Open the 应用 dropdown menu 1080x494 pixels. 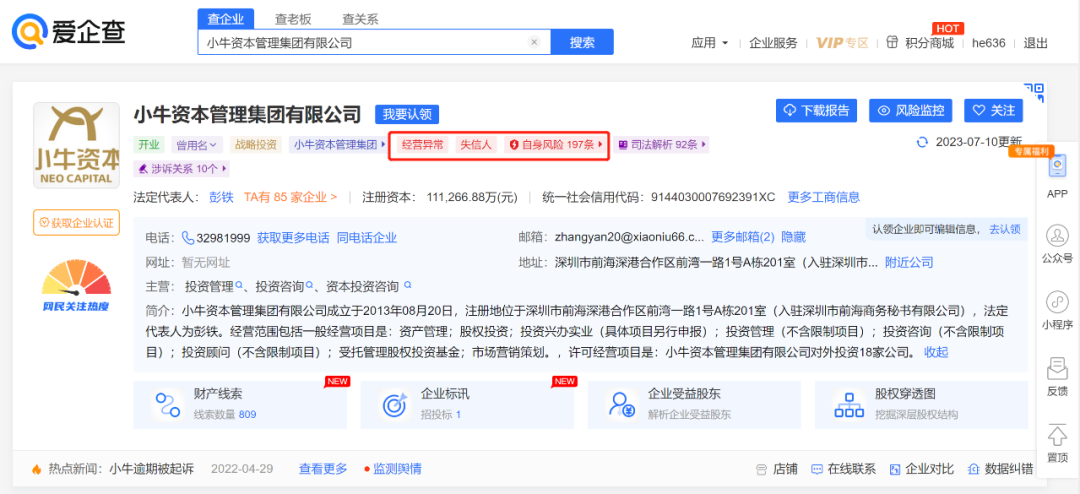click(x=709, y=43)
